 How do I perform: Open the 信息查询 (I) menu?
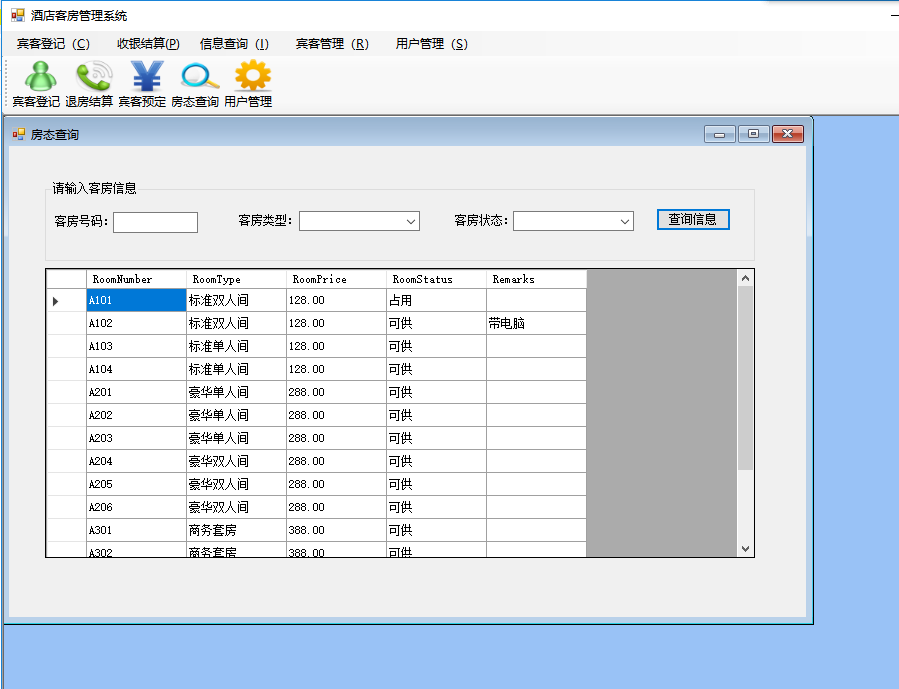tap(234, 44)
